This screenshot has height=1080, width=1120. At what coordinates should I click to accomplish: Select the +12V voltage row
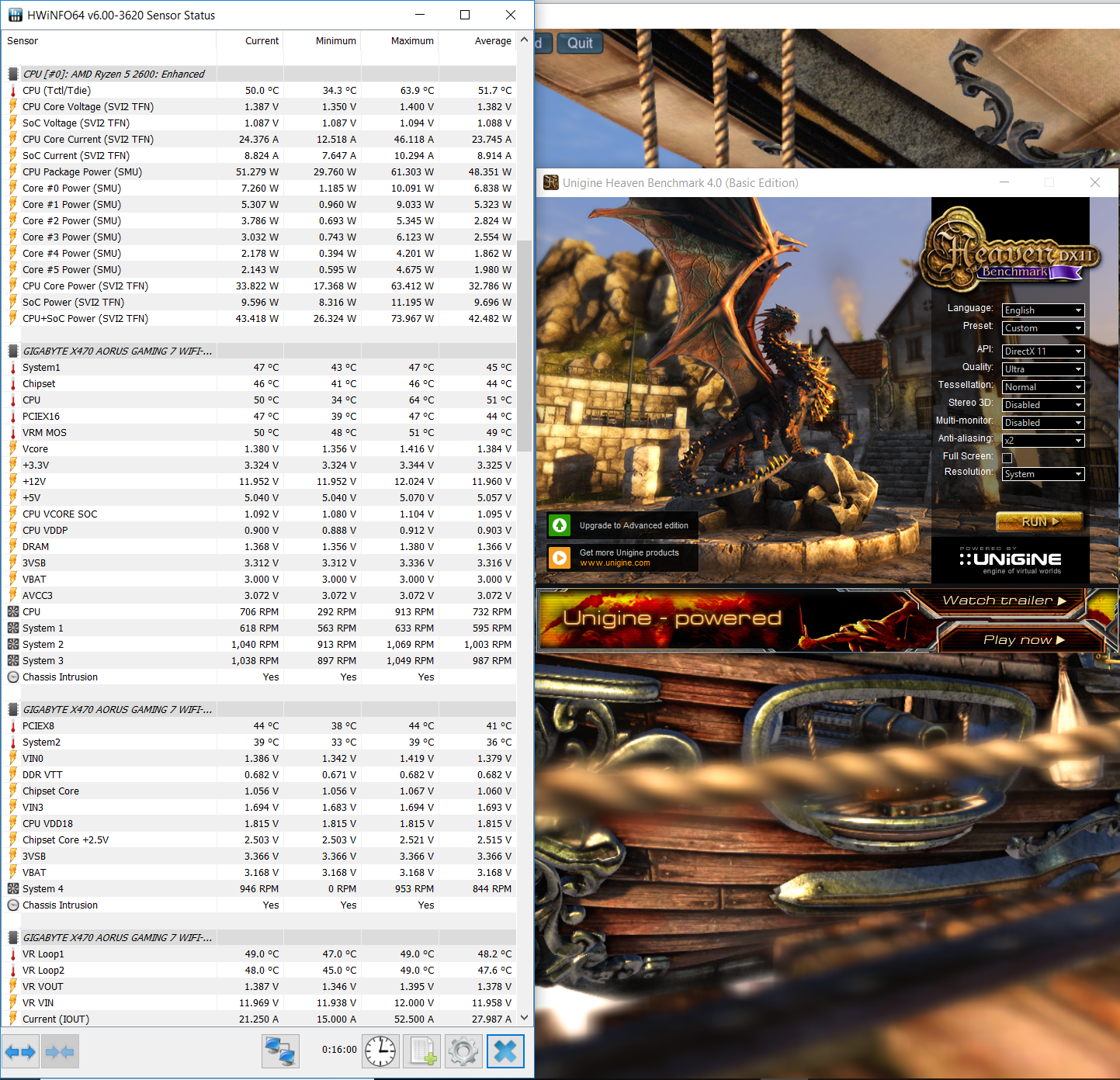[x=260, y=482]
